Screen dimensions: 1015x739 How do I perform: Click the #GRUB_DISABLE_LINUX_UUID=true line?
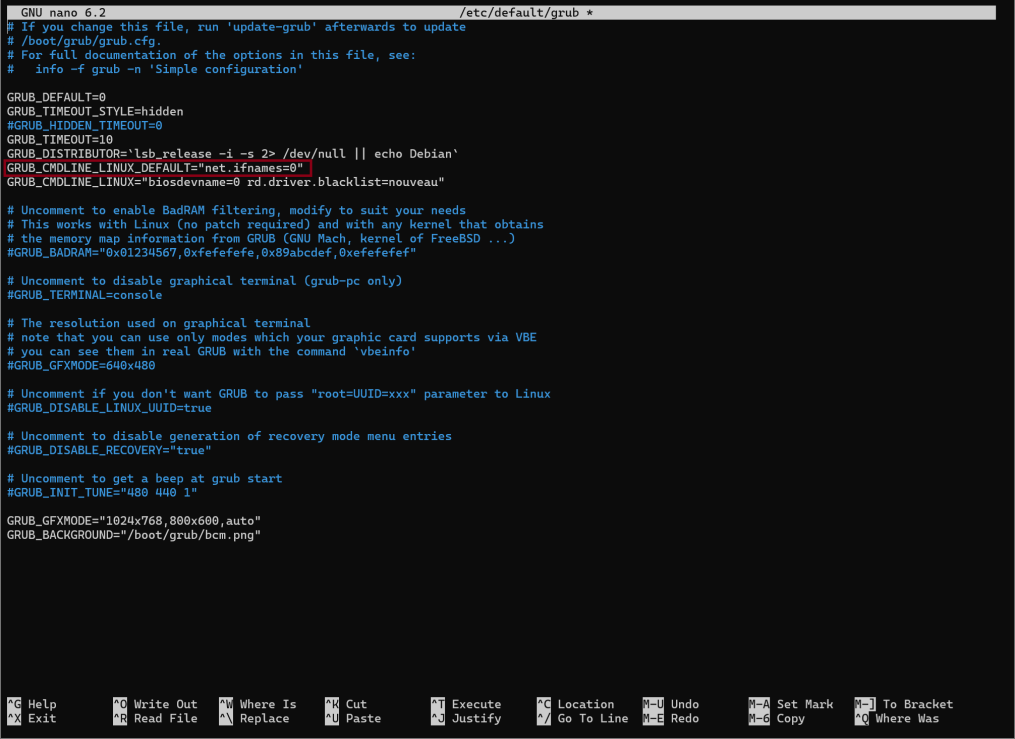[109, 408]
